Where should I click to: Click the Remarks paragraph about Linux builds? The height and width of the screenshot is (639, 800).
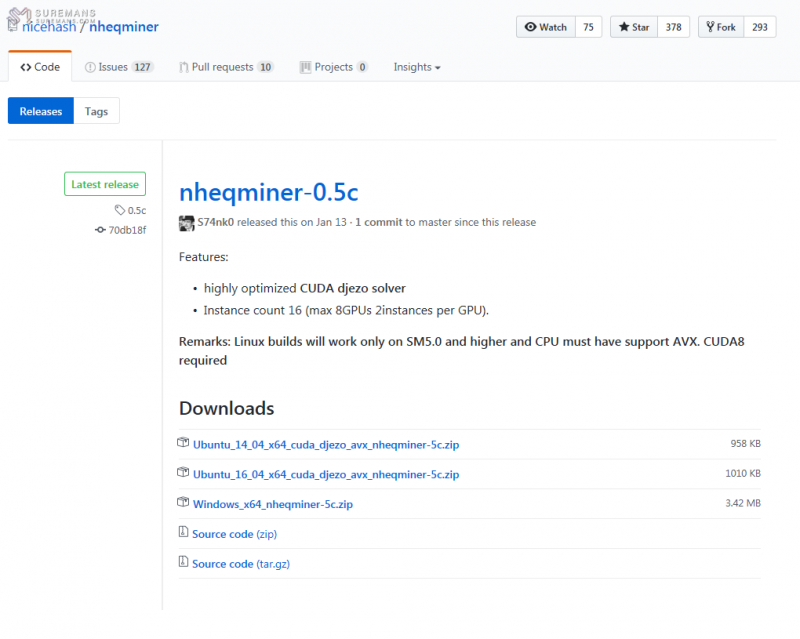click(x=462, y=351)
